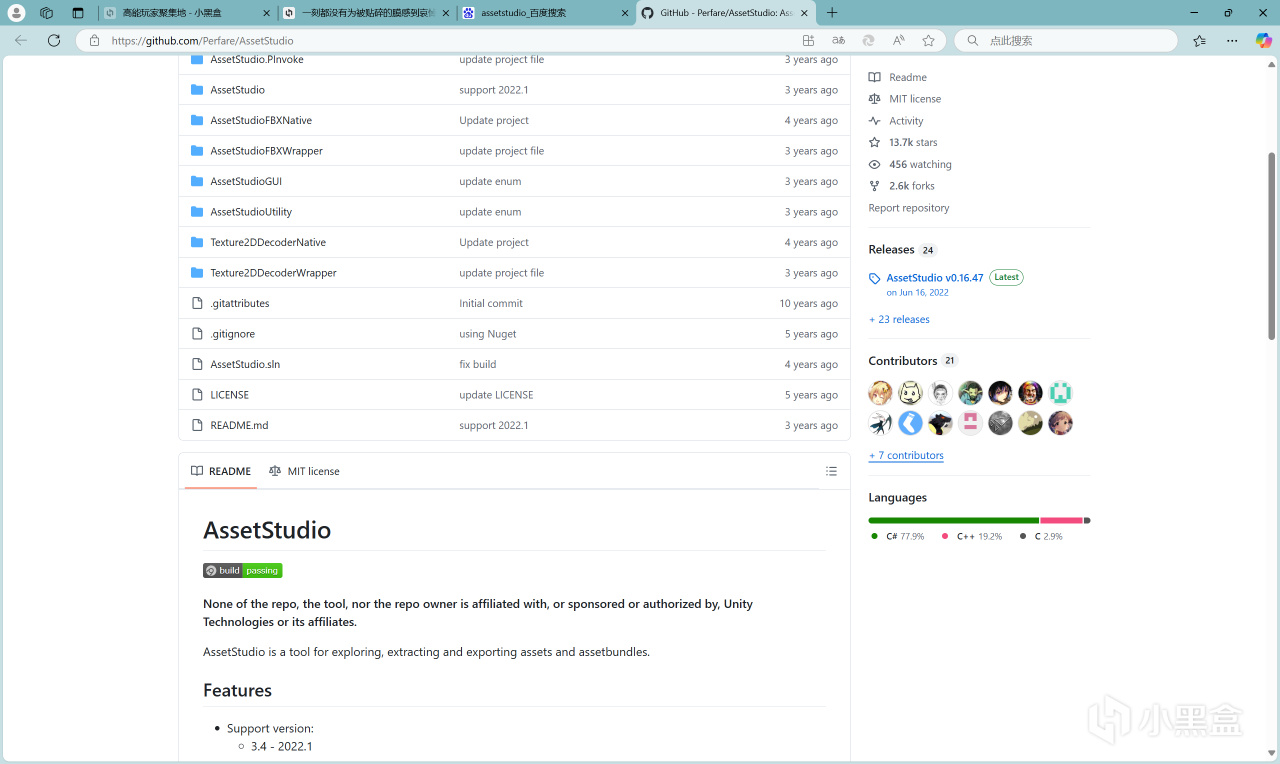Click the translate page icon in address bar
Viewport: 1280px width, 764px height.
[838, 41]
